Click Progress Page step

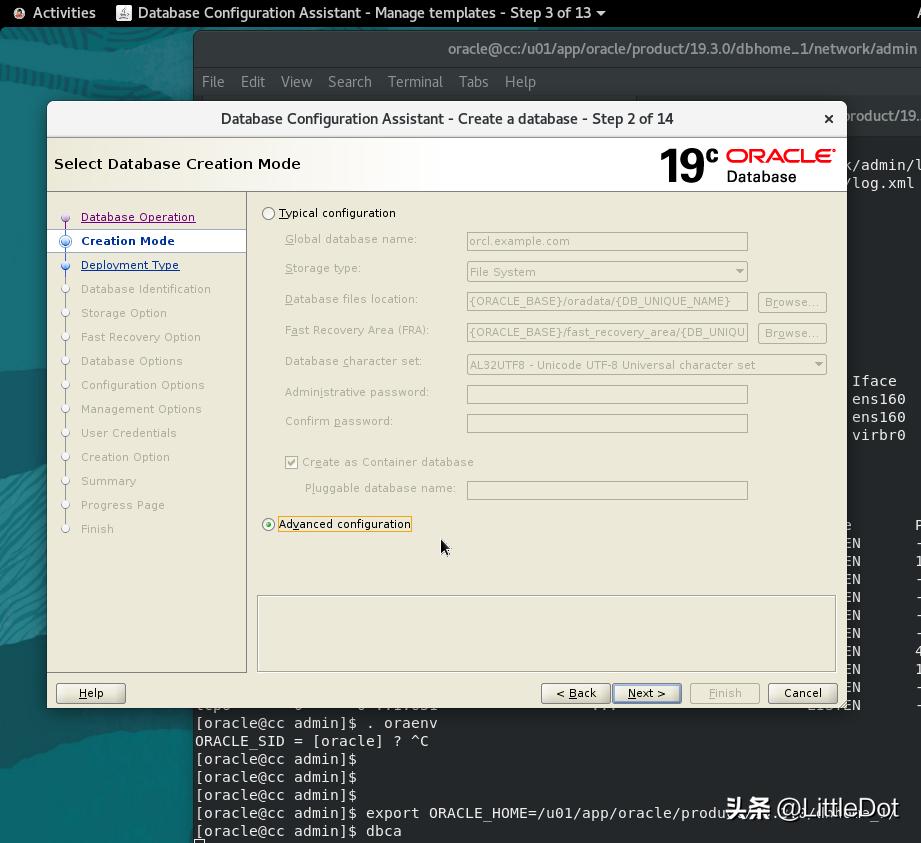point(123,505)
